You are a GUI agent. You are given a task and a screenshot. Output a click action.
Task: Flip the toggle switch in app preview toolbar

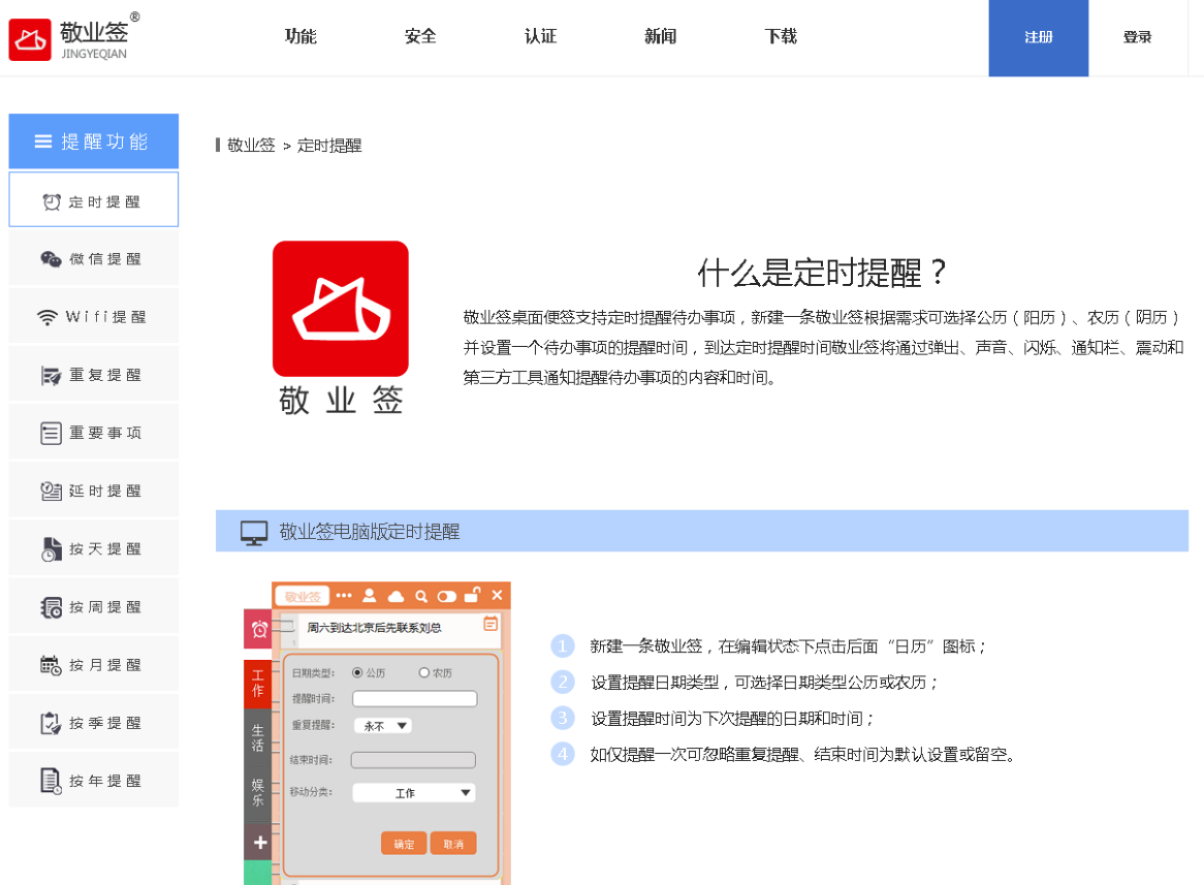[x=447, y=596]
